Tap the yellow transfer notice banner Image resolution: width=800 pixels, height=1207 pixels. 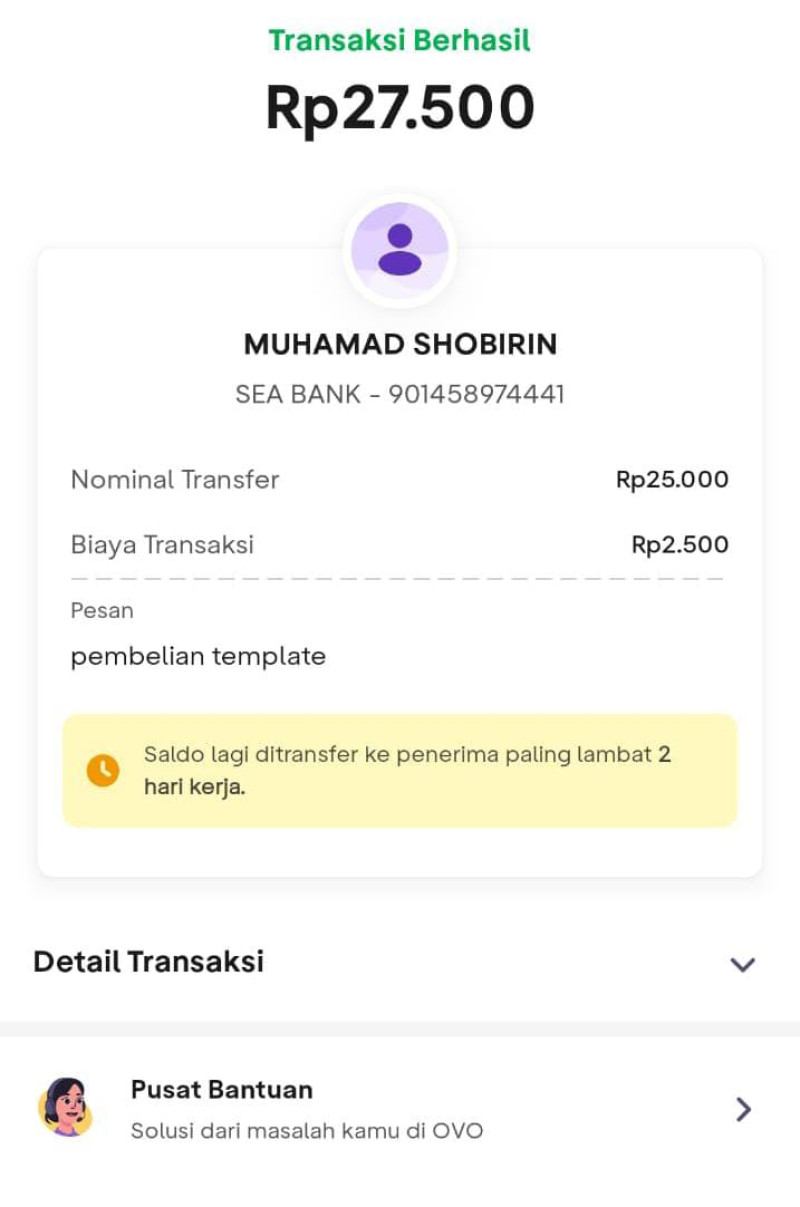click(400, 770)
